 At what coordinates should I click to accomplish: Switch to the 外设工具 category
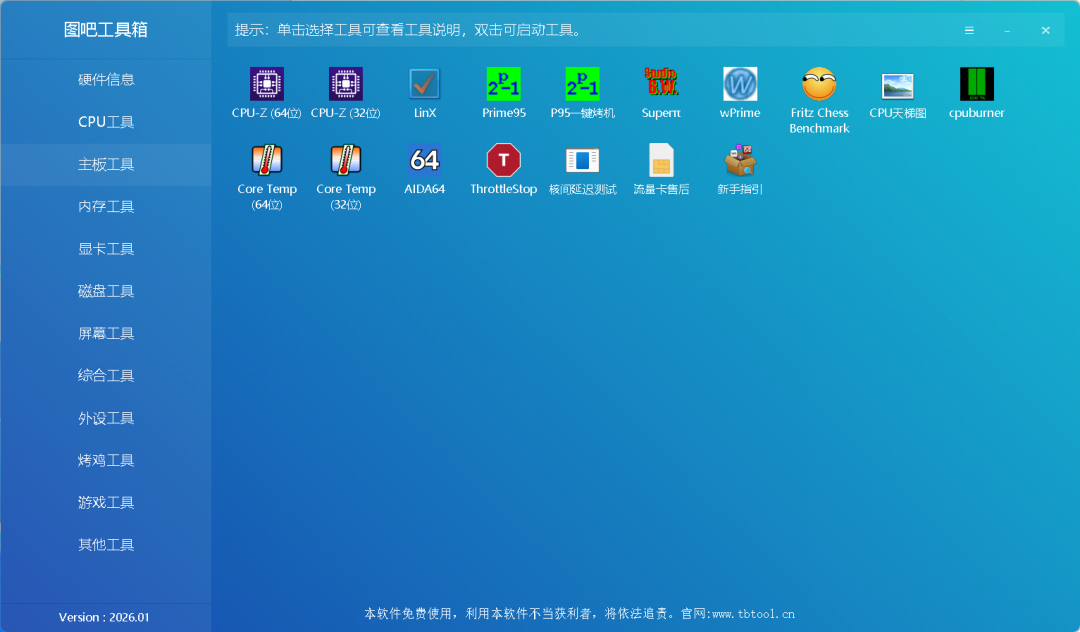pyautogui.click(x=106, y=418)
